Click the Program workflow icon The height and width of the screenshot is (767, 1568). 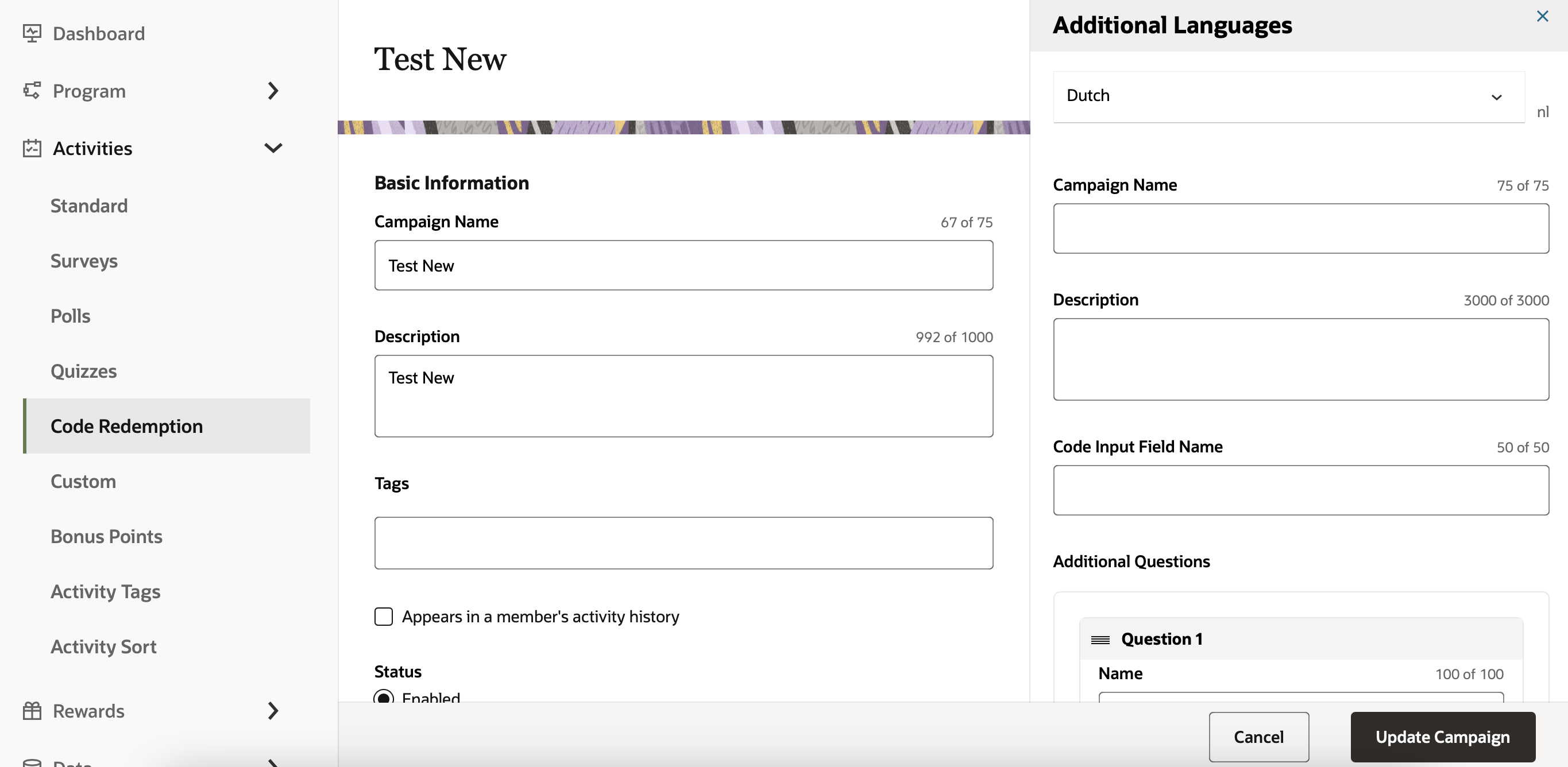[x=32, y=91]
